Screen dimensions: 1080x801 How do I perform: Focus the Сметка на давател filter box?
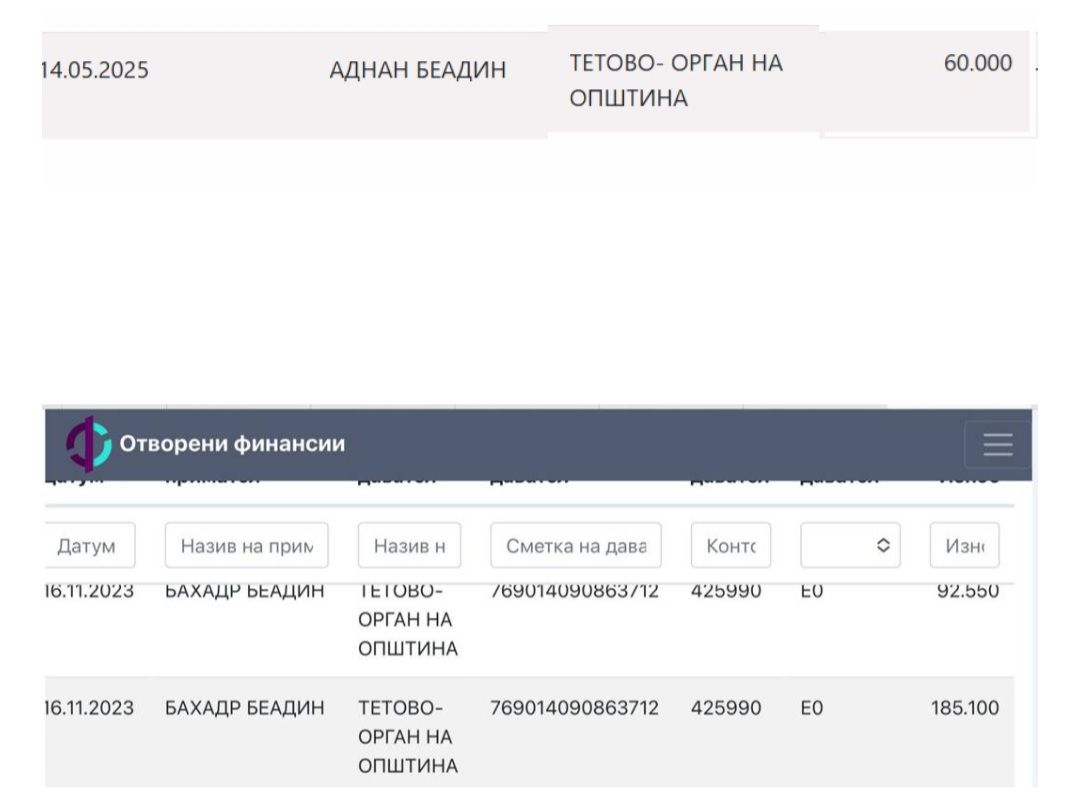[575, 546]
